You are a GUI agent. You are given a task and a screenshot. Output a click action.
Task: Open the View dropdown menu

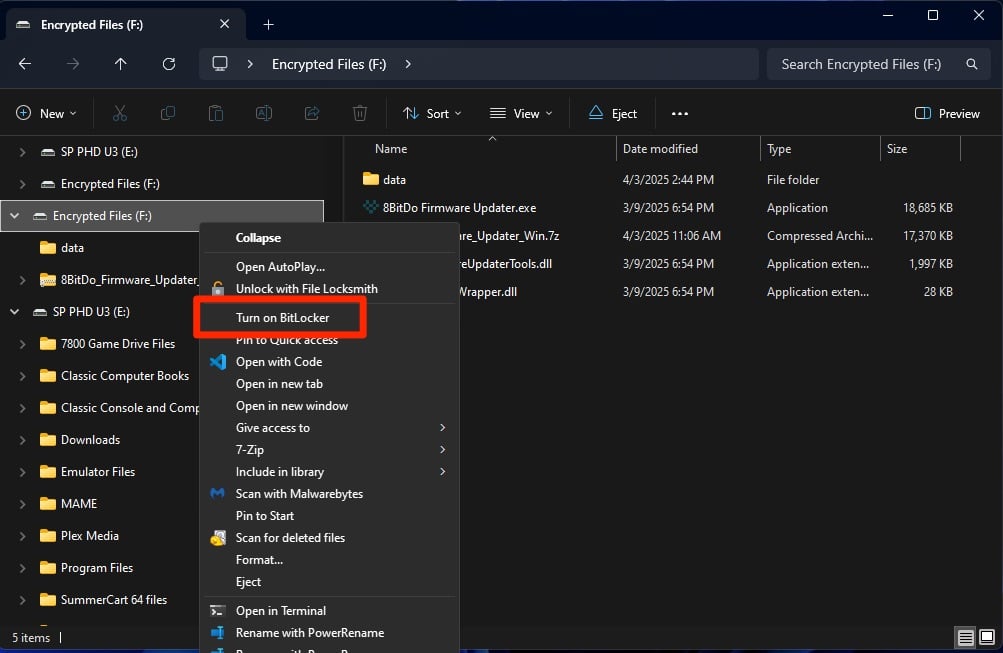[x=521, y=114]
